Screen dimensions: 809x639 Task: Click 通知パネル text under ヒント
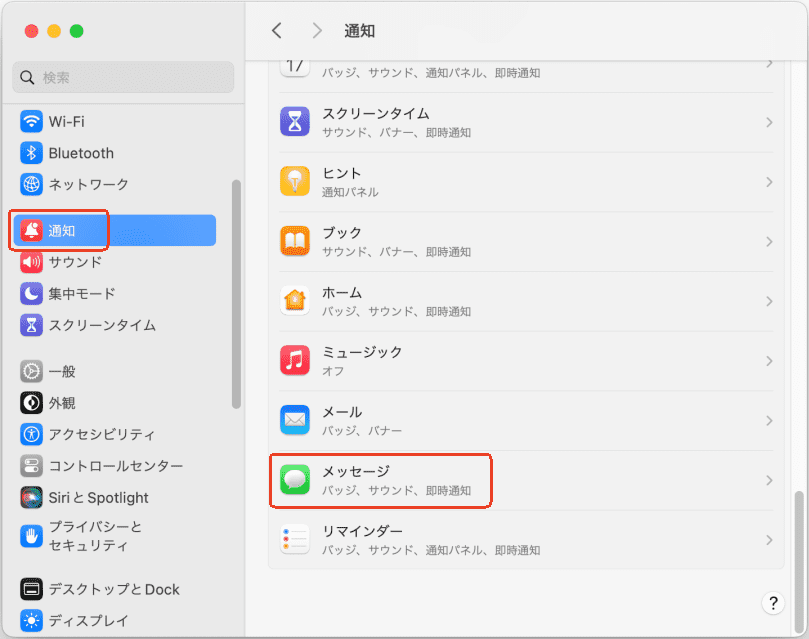point(350,192)
